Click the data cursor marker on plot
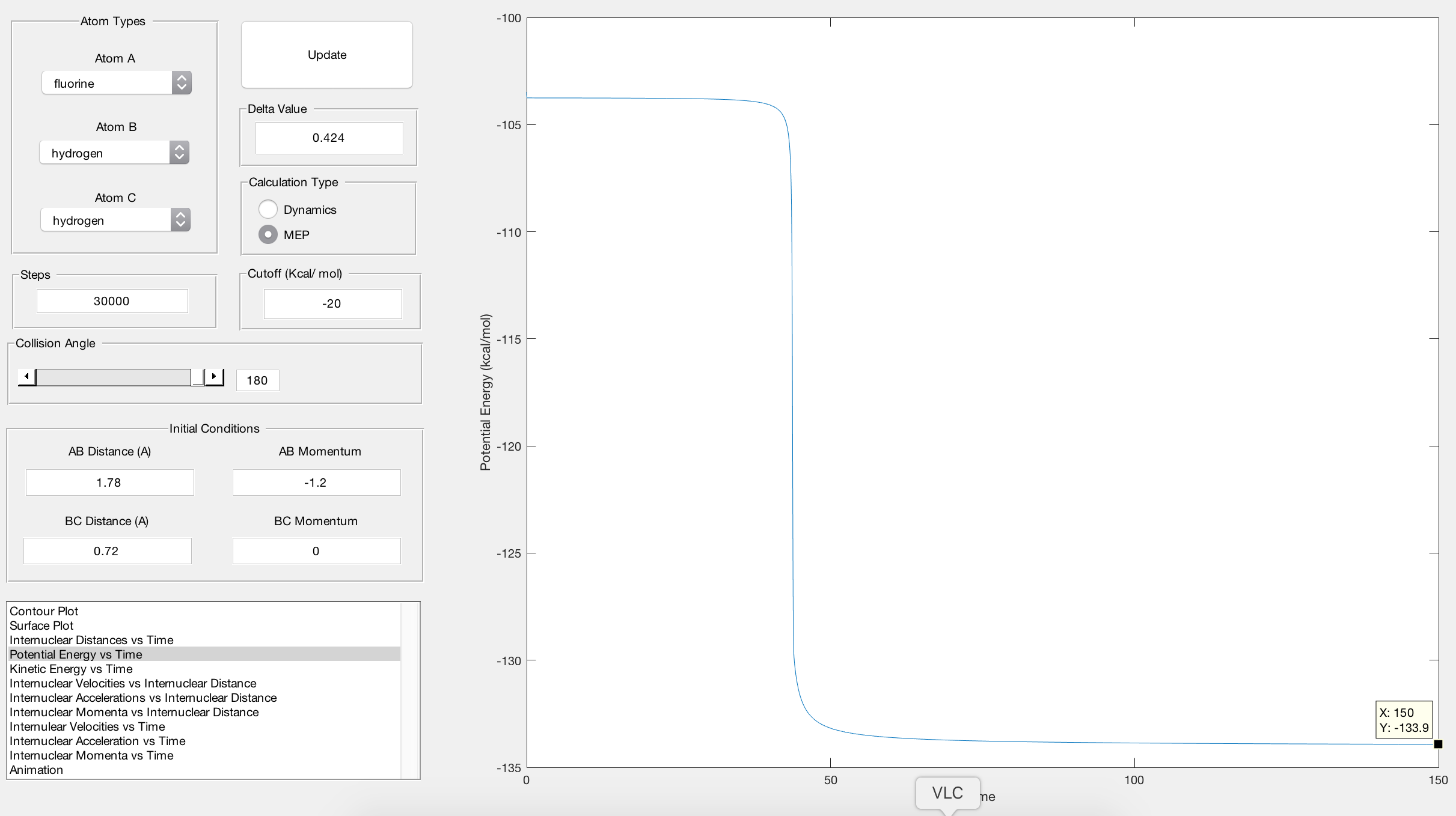This screenshot has height=816, width=1456. pos(1438,744)
